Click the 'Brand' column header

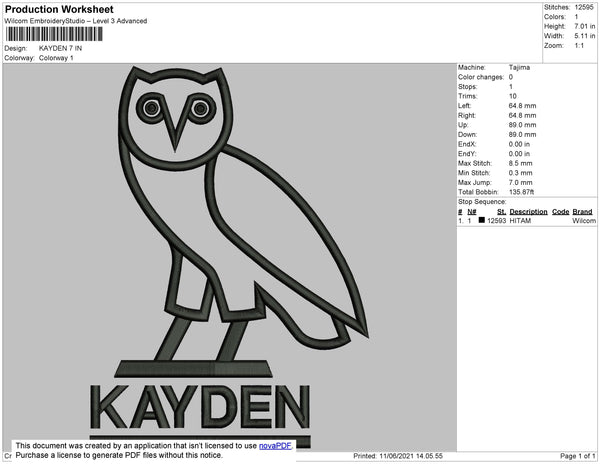click(582, 212)
